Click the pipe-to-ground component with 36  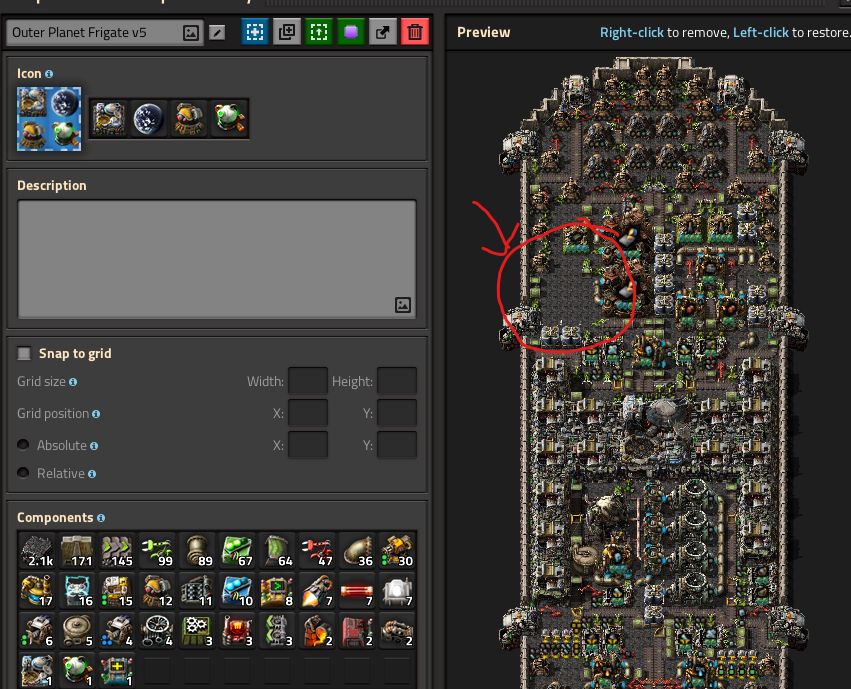coord(357,550)
